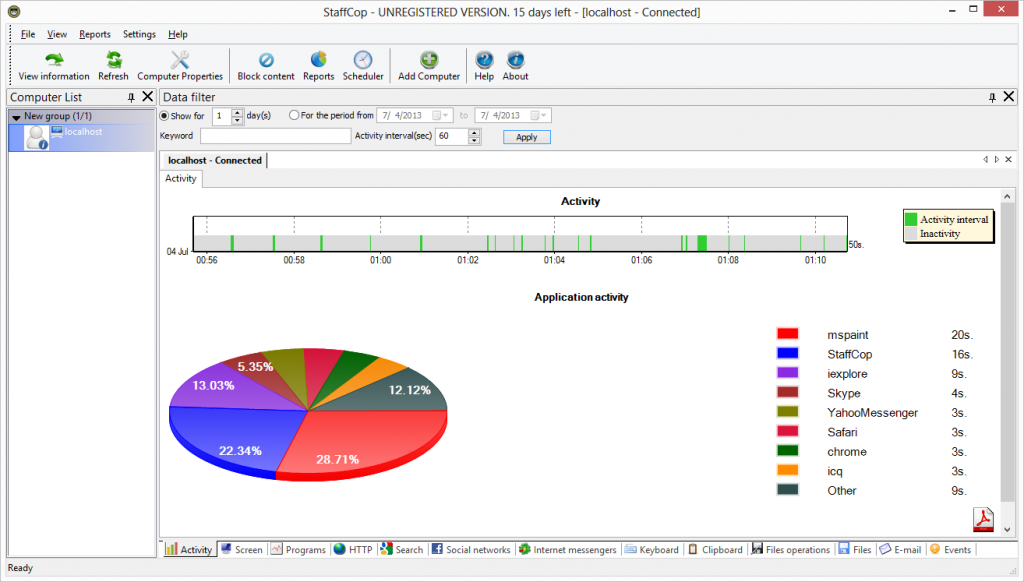Click the View information toolbar icon

pyautogui.click(x=53, y=60)
